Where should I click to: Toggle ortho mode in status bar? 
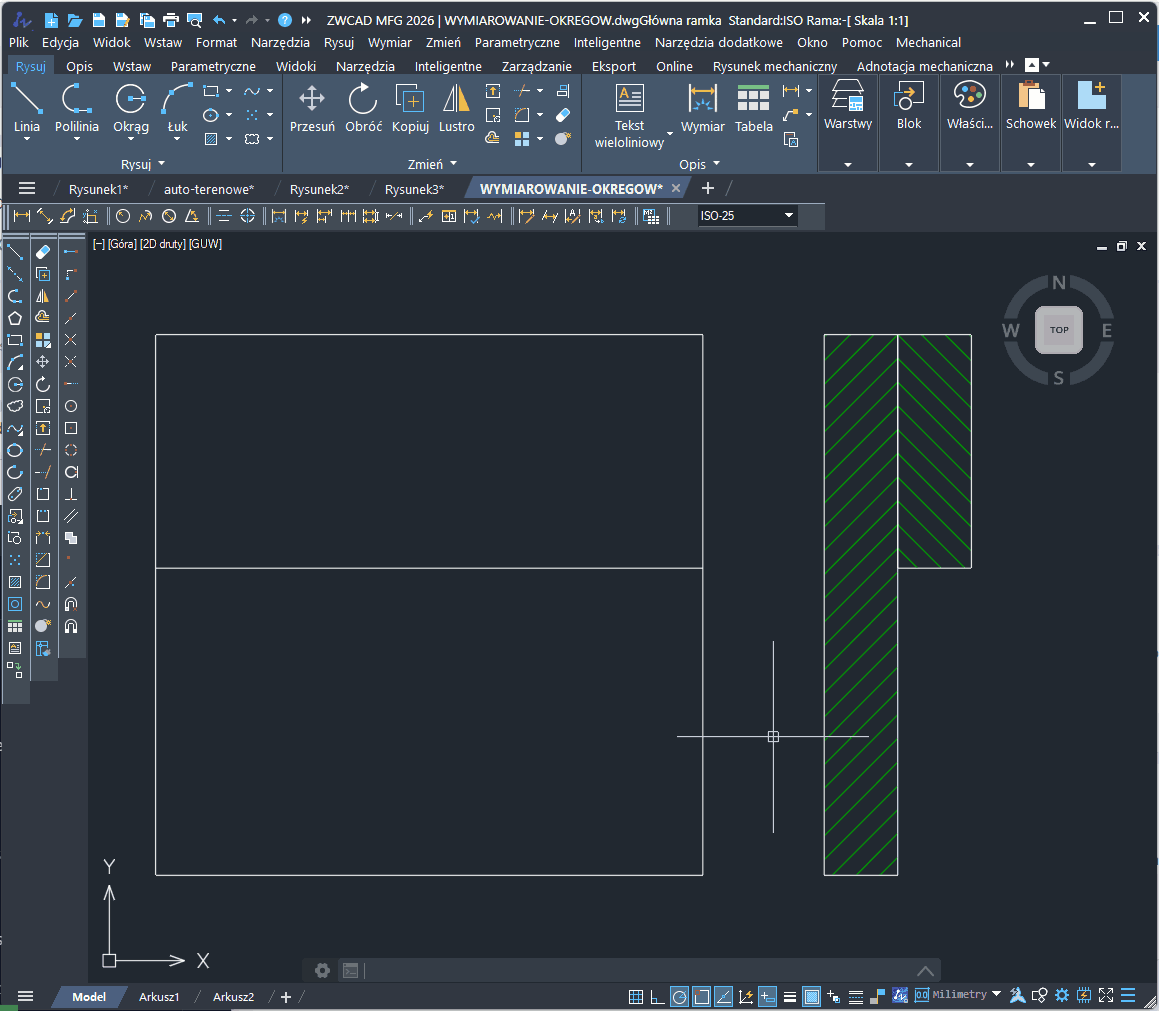click(x=657, y=996)
